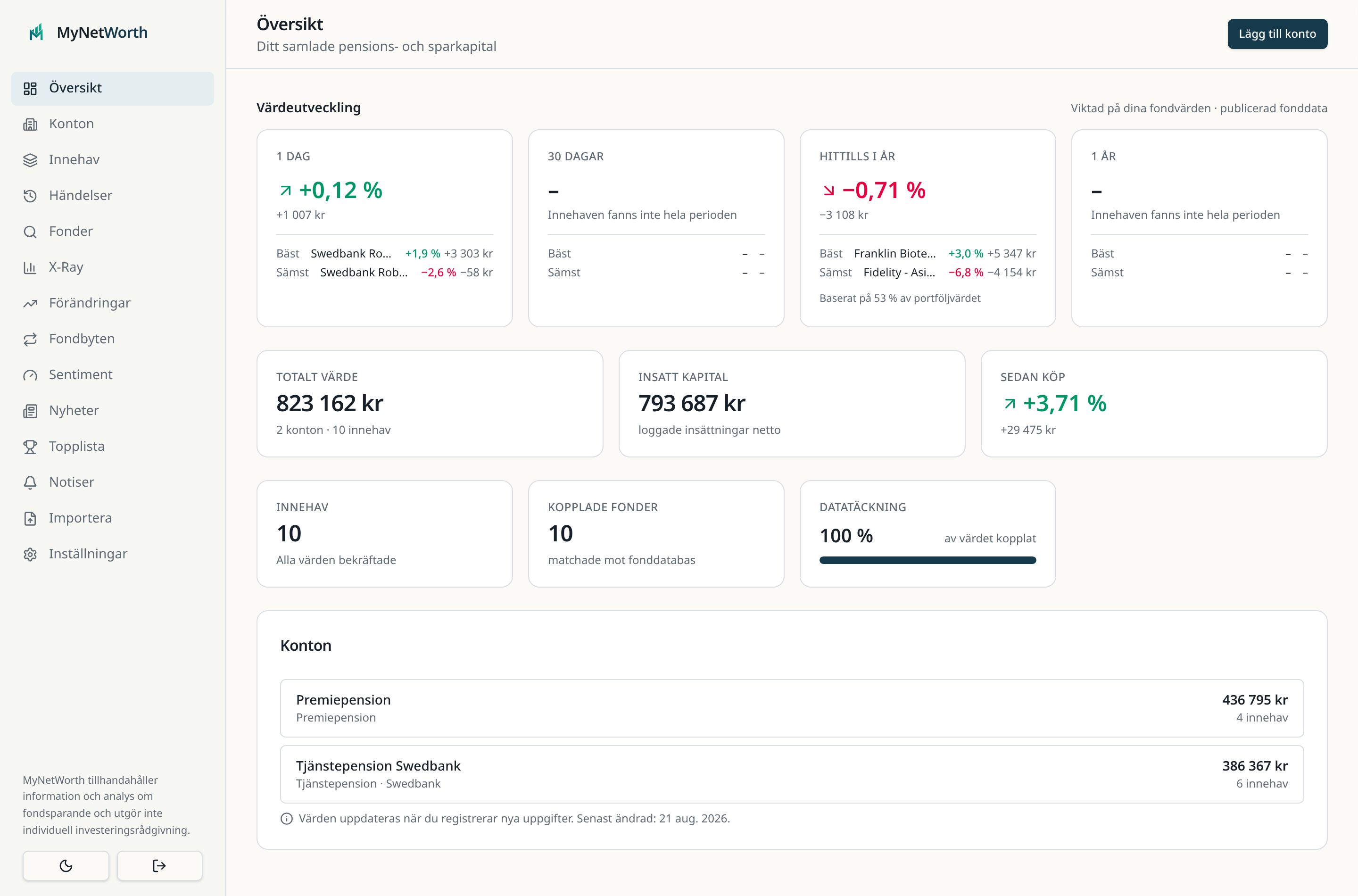Open Förändringar in the sidebar

point(113,303)
